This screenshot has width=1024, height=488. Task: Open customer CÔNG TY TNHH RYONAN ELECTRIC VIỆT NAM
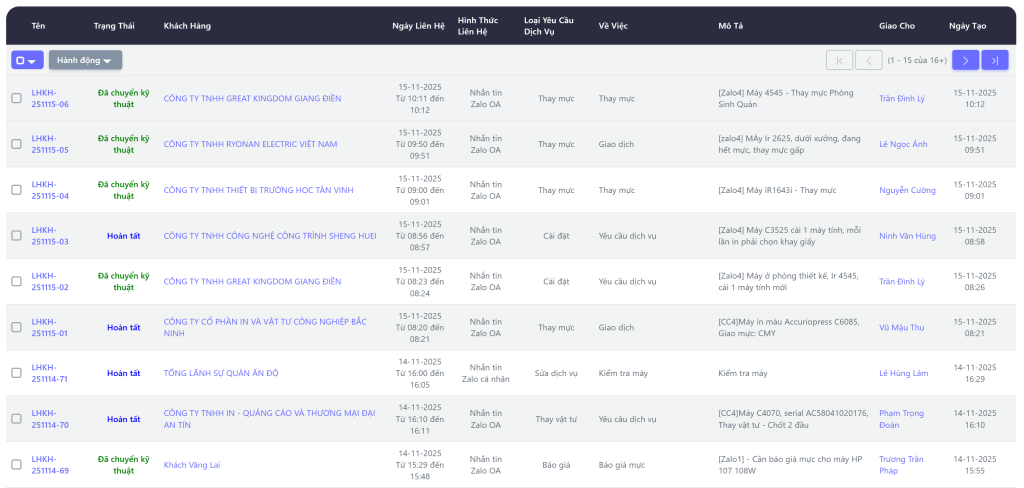[250, 144]
